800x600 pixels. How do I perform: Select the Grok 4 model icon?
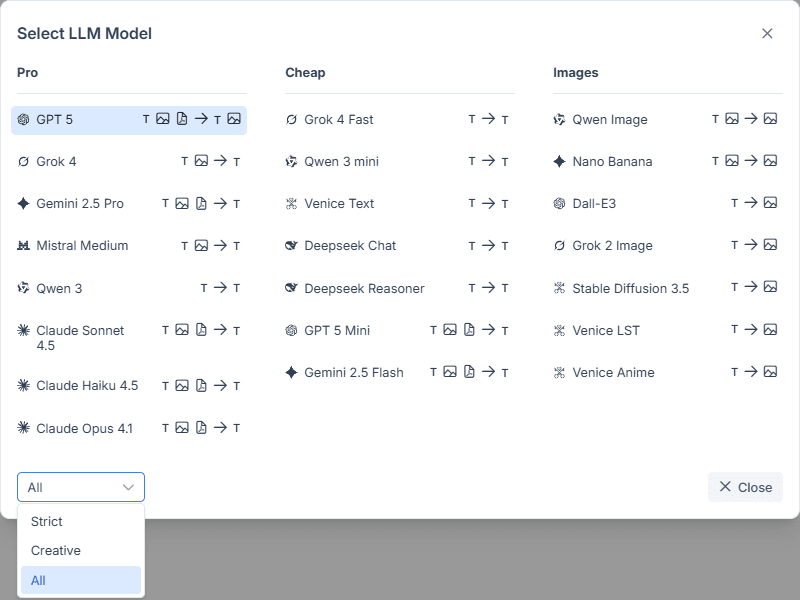point(25,161)
